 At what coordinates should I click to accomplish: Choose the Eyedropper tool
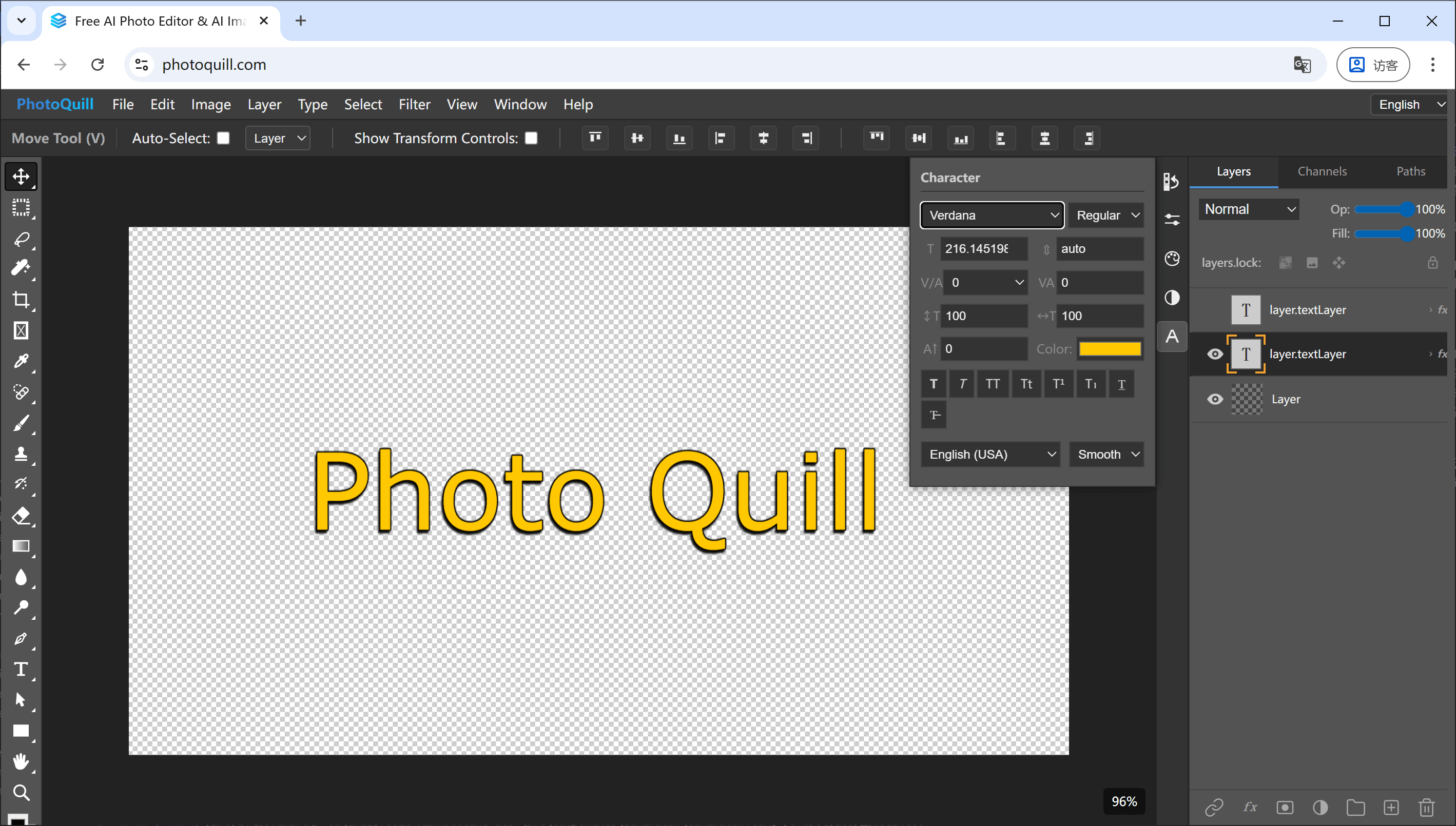[21, 361]
